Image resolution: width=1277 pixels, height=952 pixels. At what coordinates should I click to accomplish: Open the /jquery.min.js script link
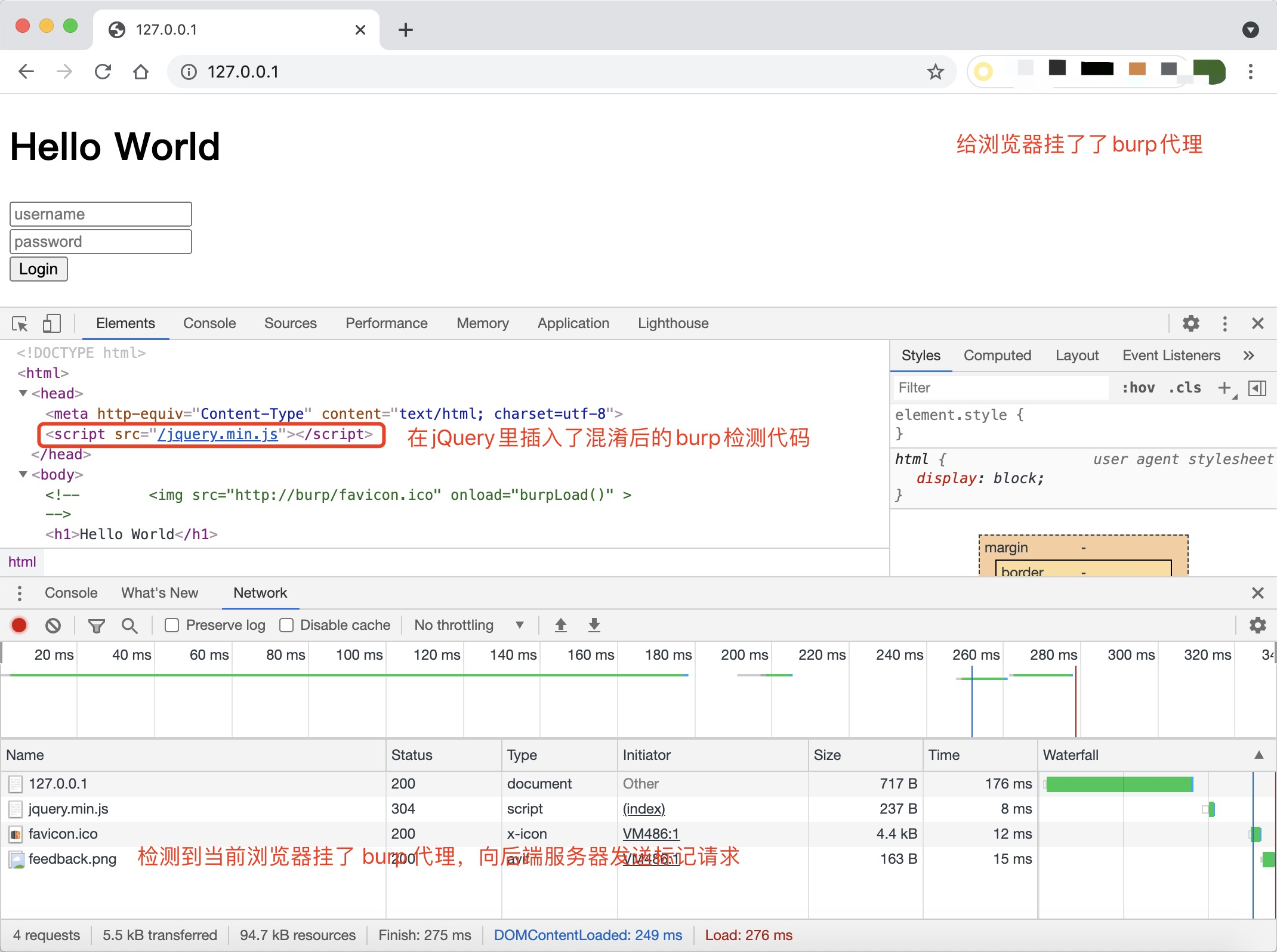(218, 434)
